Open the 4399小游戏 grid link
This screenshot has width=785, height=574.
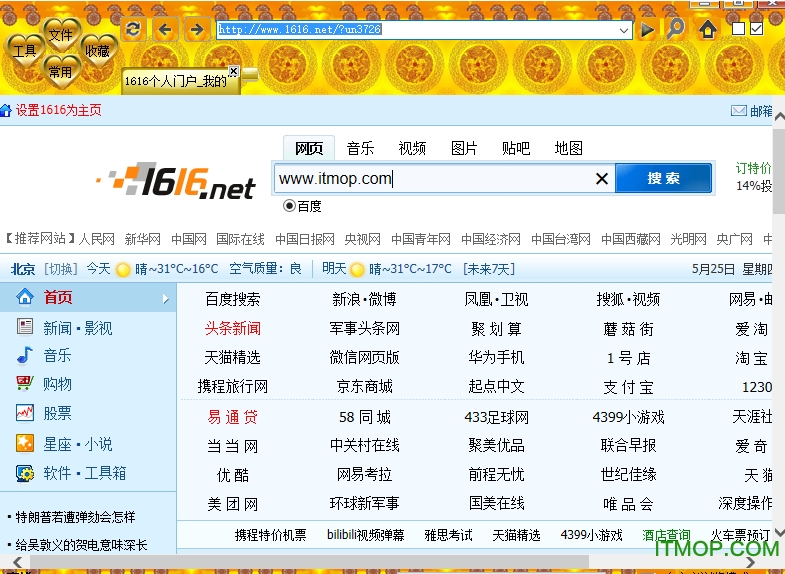(628, 417)
